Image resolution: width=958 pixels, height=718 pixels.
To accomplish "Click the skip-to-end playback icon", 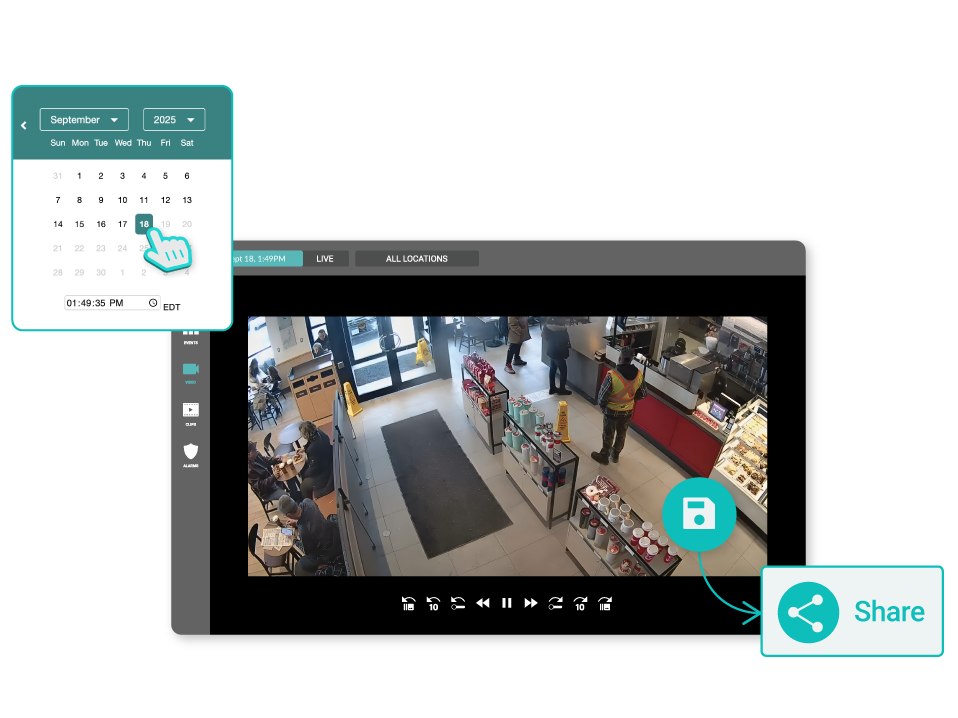I will tap(605, 603).
